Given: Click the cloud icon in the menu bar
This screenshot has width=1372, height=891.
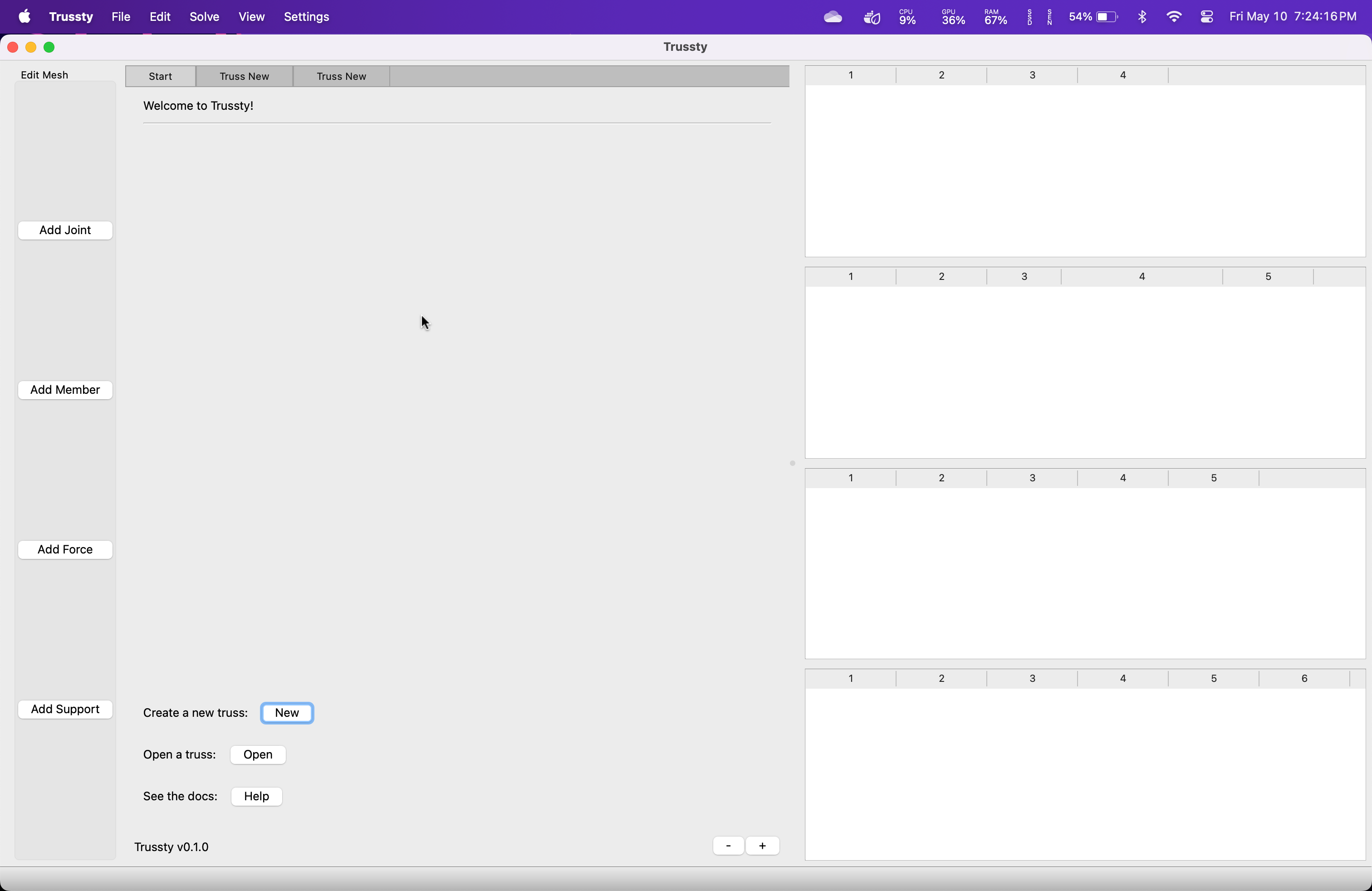Looking at the screenshot, I should point(833,17).
